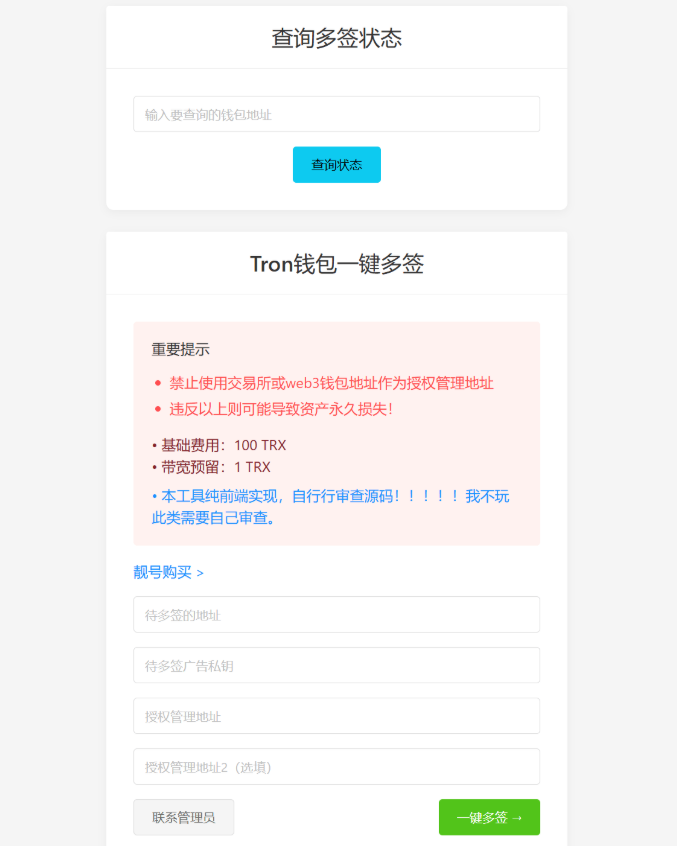The image size is (677, 846).
Task: Click the wallet address query input field
Action: point(337,114)
